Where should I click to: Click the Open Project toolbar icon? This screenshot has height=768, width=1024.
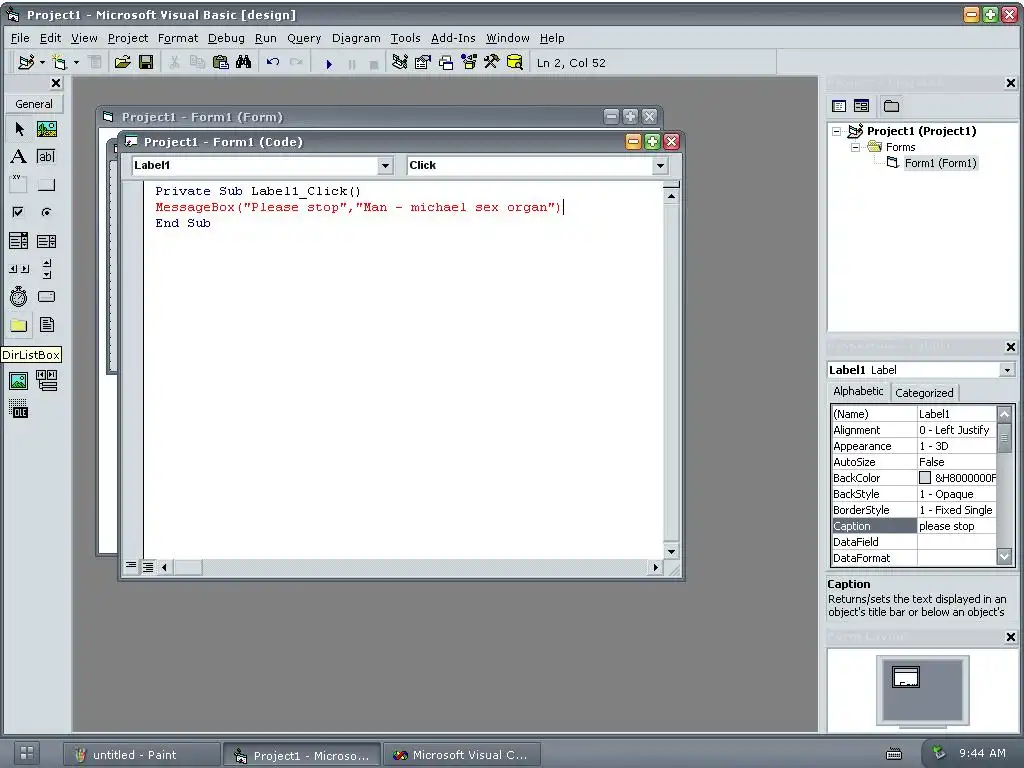coord(122,63)
